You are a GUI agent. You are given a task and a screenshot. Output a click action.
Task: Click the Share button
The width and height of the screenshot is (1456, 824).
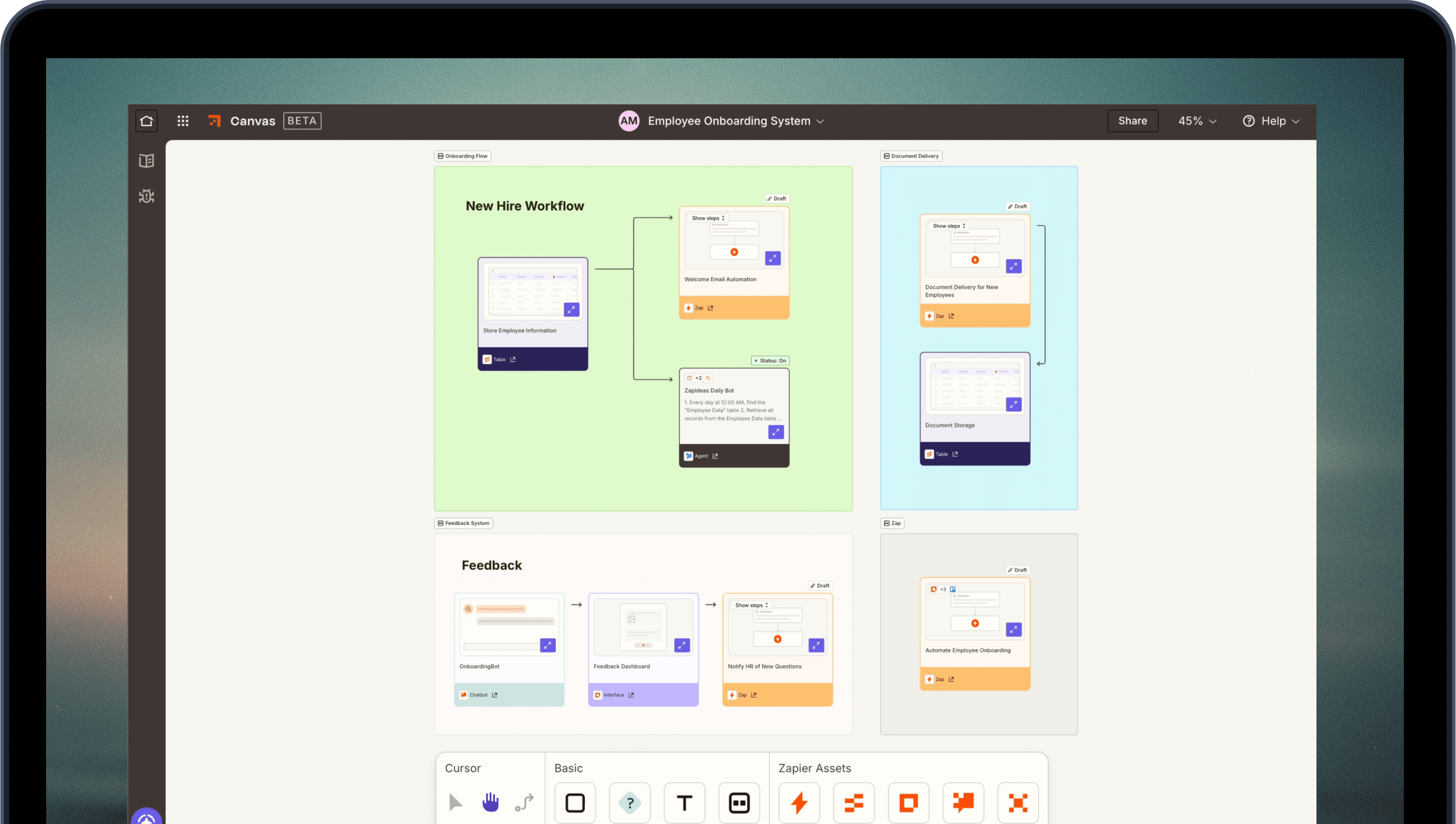pos(1133,121)
